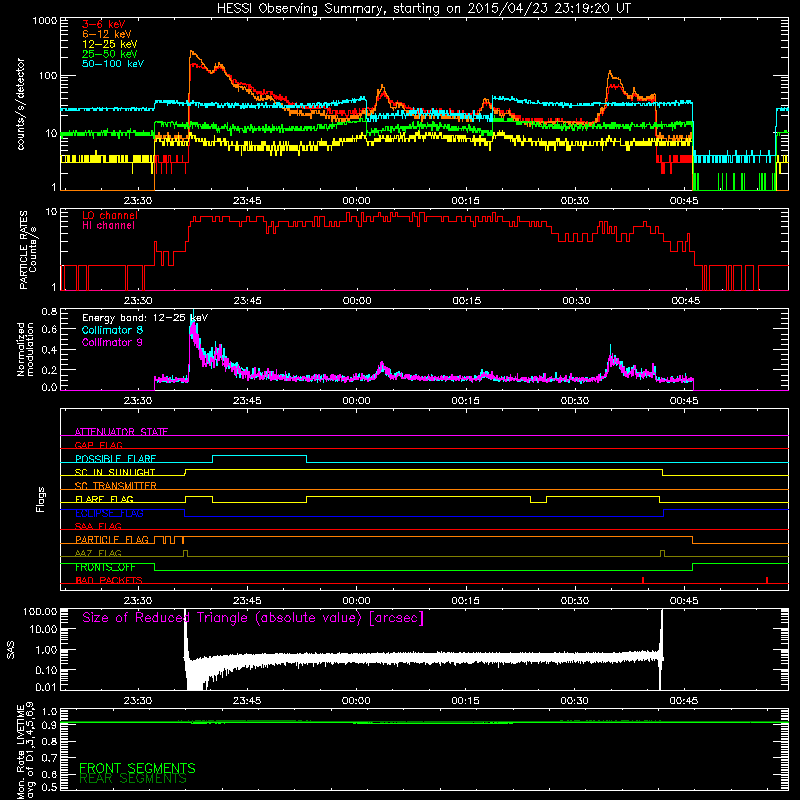Click the 00:30 time label under modulation plot

click(x=575, y=401)
